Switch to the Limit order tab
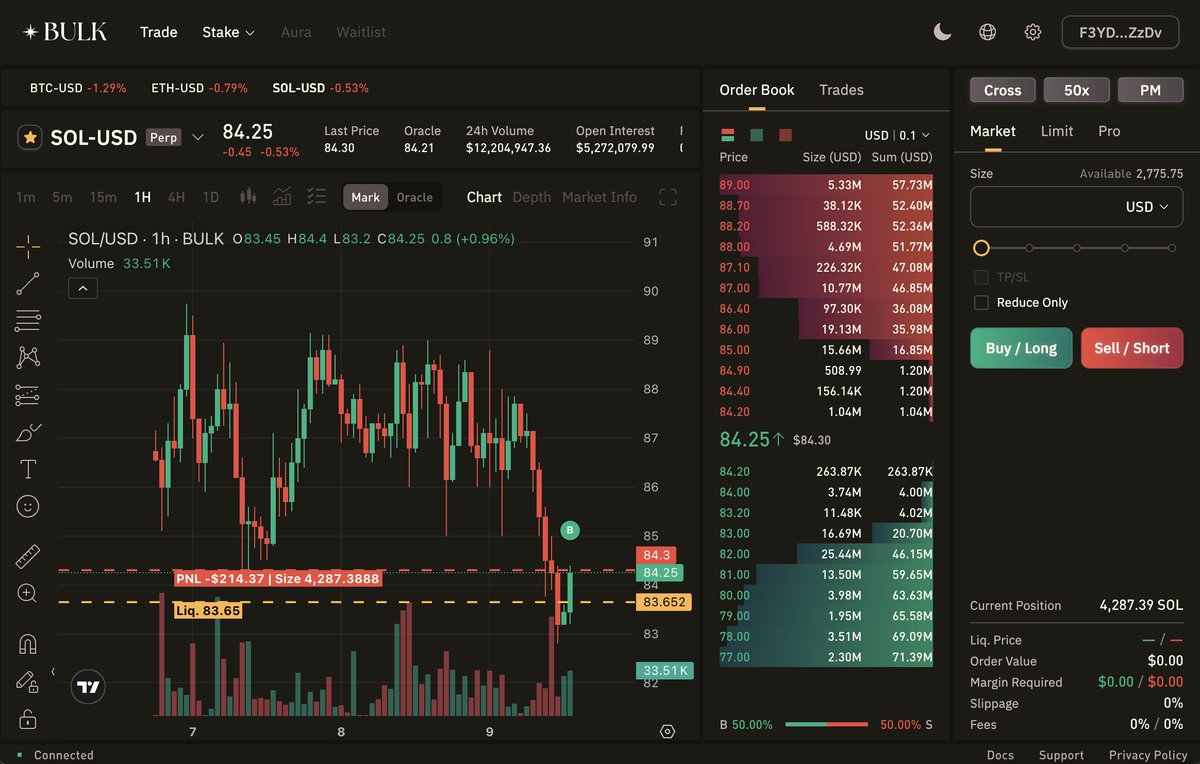Screen dimensions: 1200x764 pos(1057,131)
